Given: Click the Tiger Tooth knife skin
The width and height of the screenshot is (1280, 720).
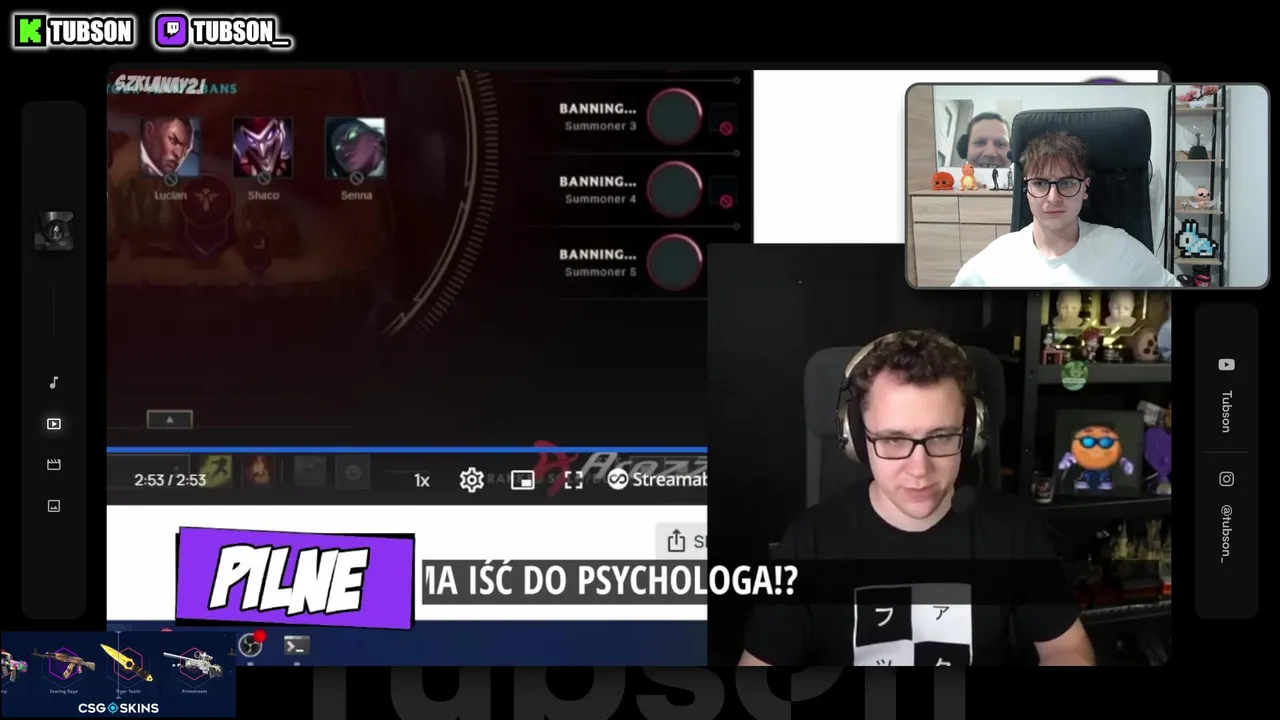Looking at the screenshot, I should (x=127, y=664).
